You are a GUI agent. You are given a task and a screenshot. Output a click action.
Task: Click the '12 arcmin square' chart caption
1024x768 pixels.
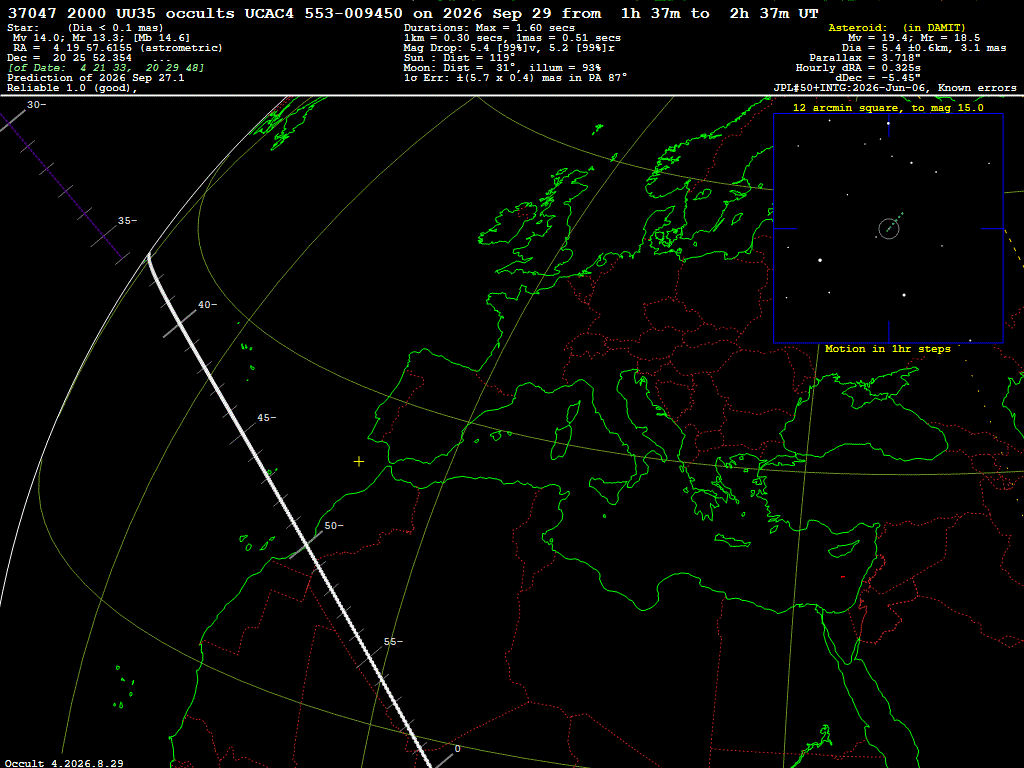[888, 108]
